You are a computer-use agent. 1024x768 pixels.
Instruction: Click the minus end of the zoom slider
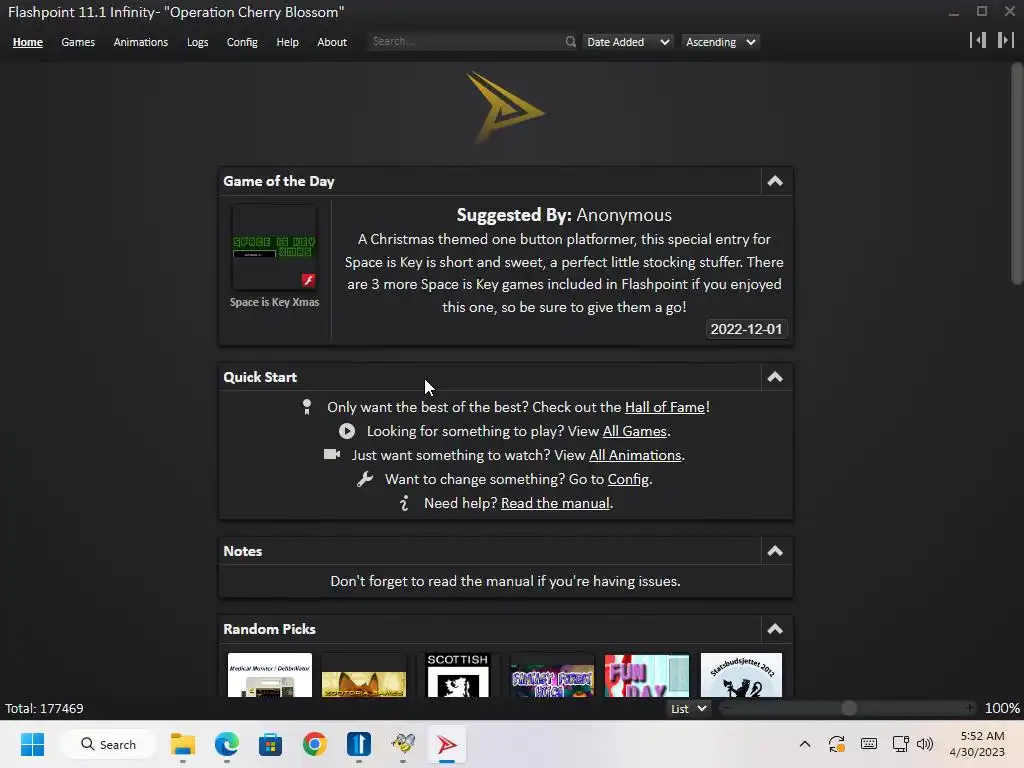coord(726,708)
